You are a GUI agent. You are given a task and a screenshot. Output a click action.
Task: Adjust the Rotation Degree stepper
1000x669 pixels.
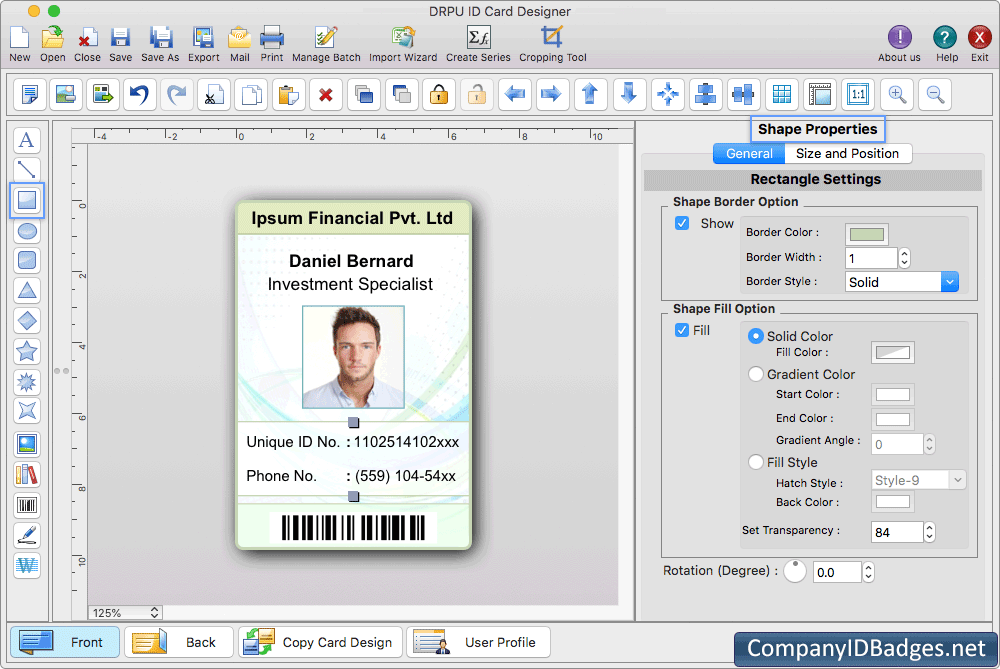[868, 572]
